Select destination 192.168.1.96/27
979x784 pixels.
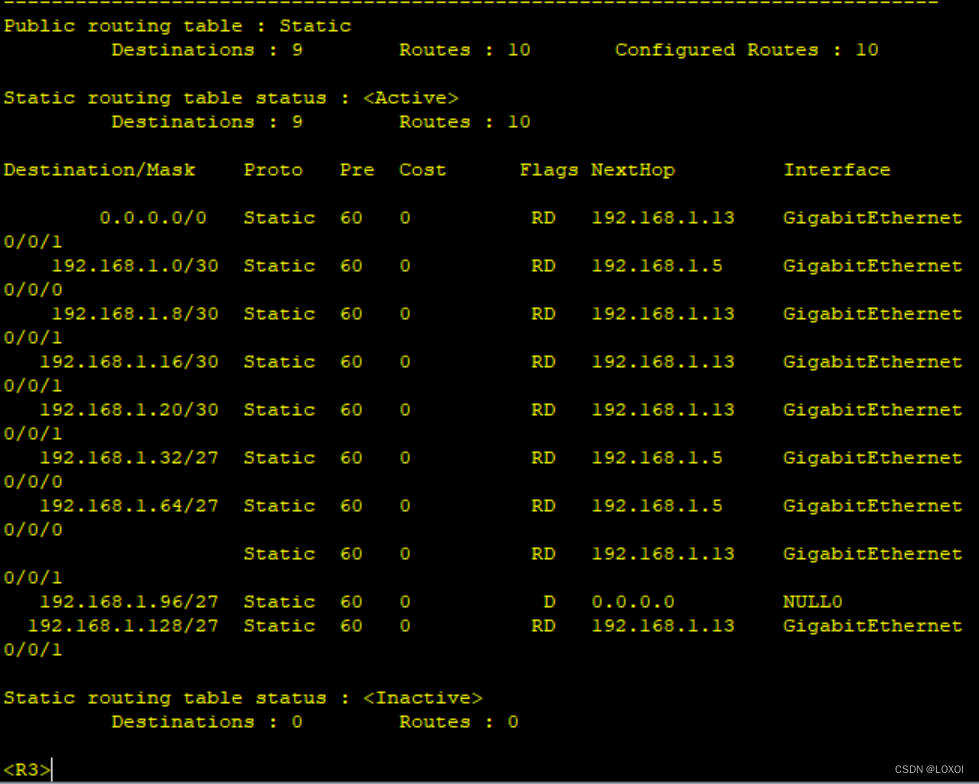(x=129, y=602)
